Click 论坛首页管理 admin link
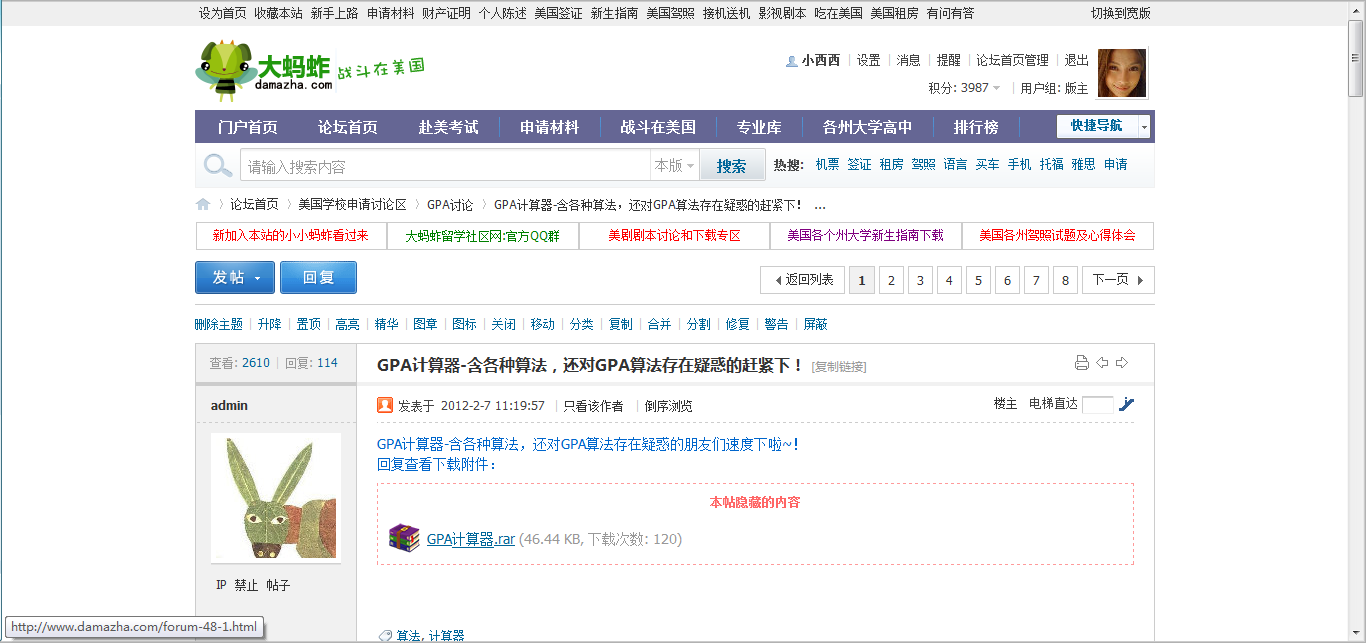Image resolution: width=1366 pixels, height=643 pixels. 1012,60
